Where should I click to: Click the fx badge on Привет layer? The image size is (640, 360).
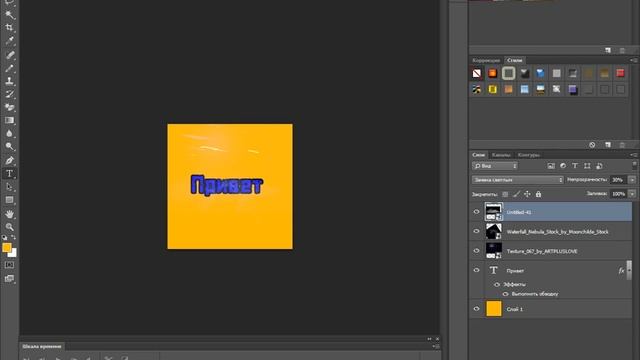621,270
